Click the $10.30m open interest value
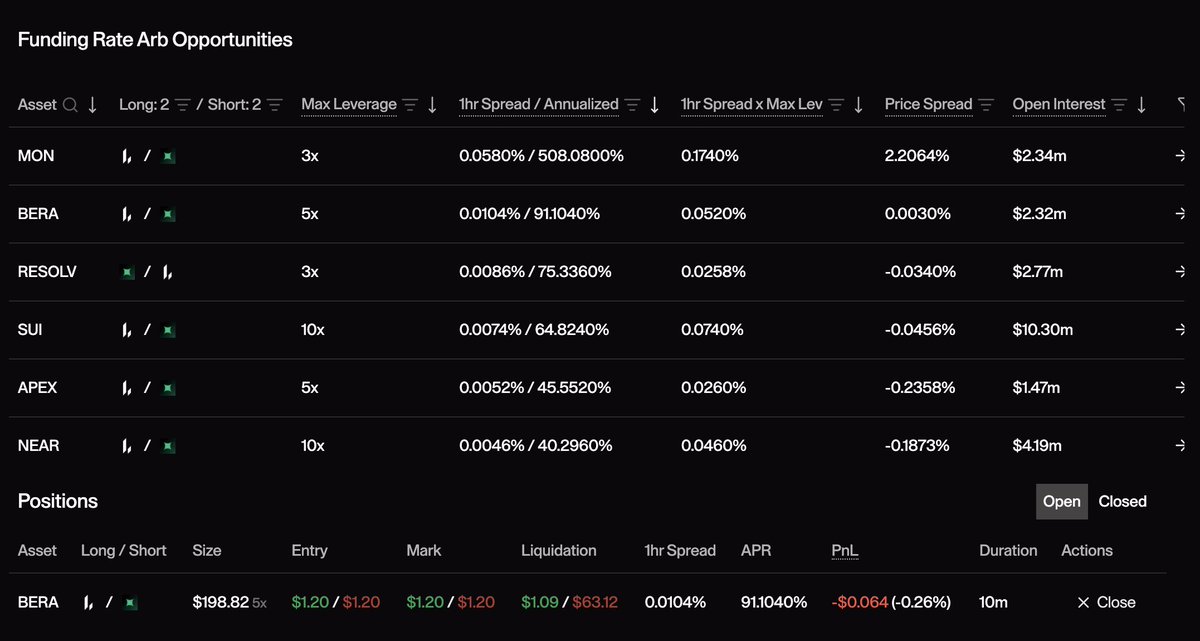The image size is (1200, 641). (1043, 330)
